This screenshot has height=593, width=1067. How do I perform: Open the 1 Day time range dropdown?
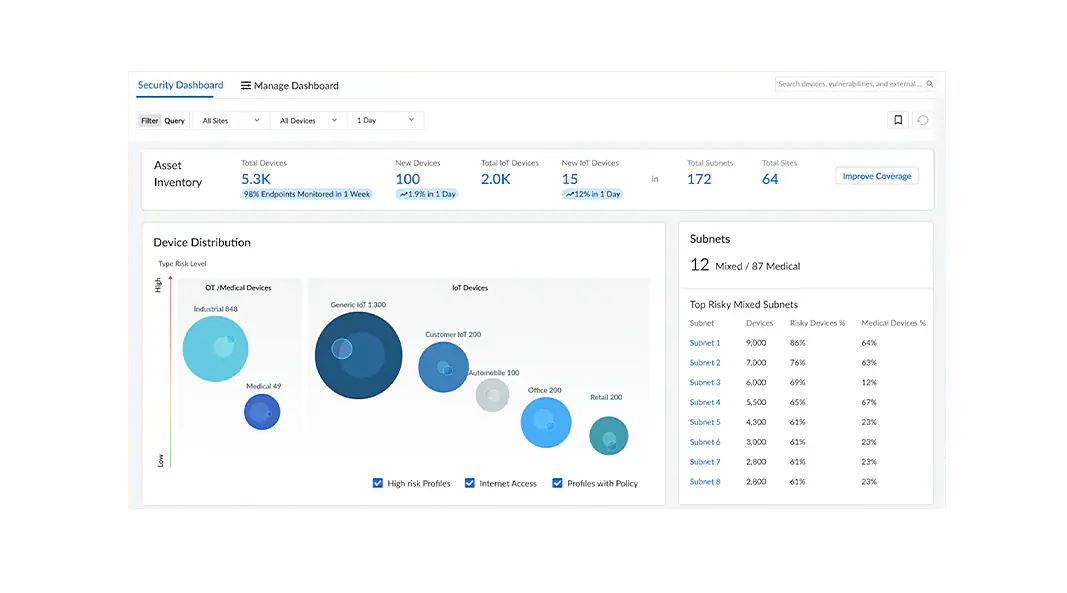tap(385, 121)
